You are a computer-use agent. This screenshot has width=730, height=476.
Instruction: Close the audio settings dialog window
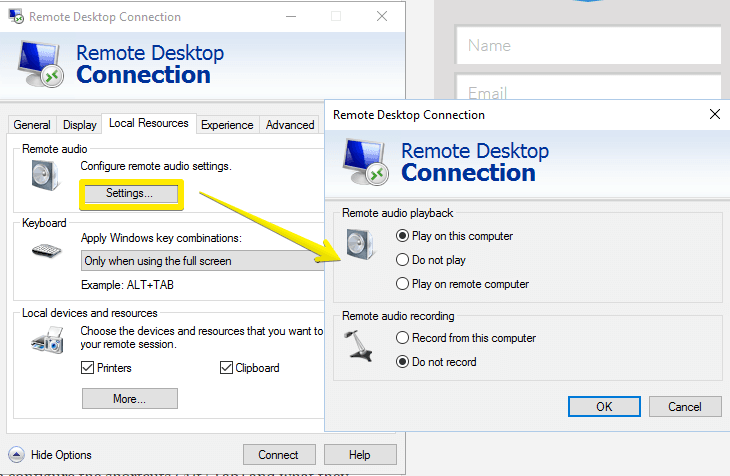(715, 114)
